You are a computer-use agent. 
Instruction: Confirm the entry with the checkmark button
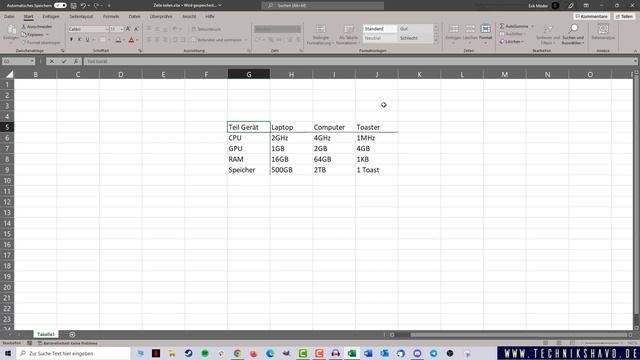pos(64,61)
